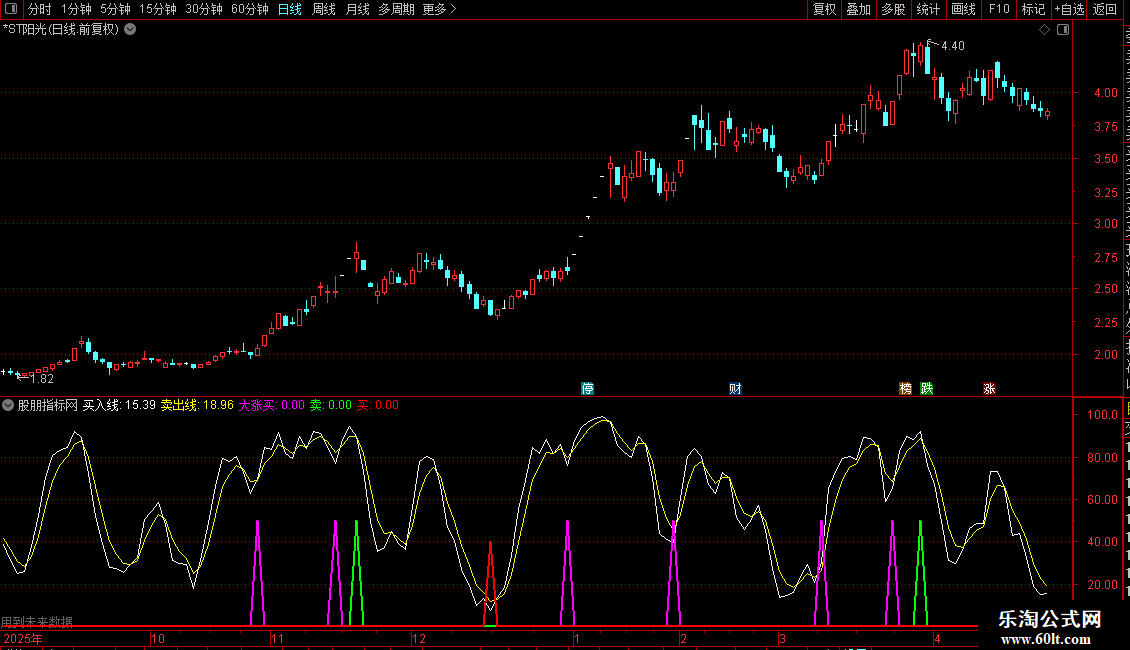Select the 15分钟 period tab
Viewport: 1130px width, 650px height.
(158, 9)
